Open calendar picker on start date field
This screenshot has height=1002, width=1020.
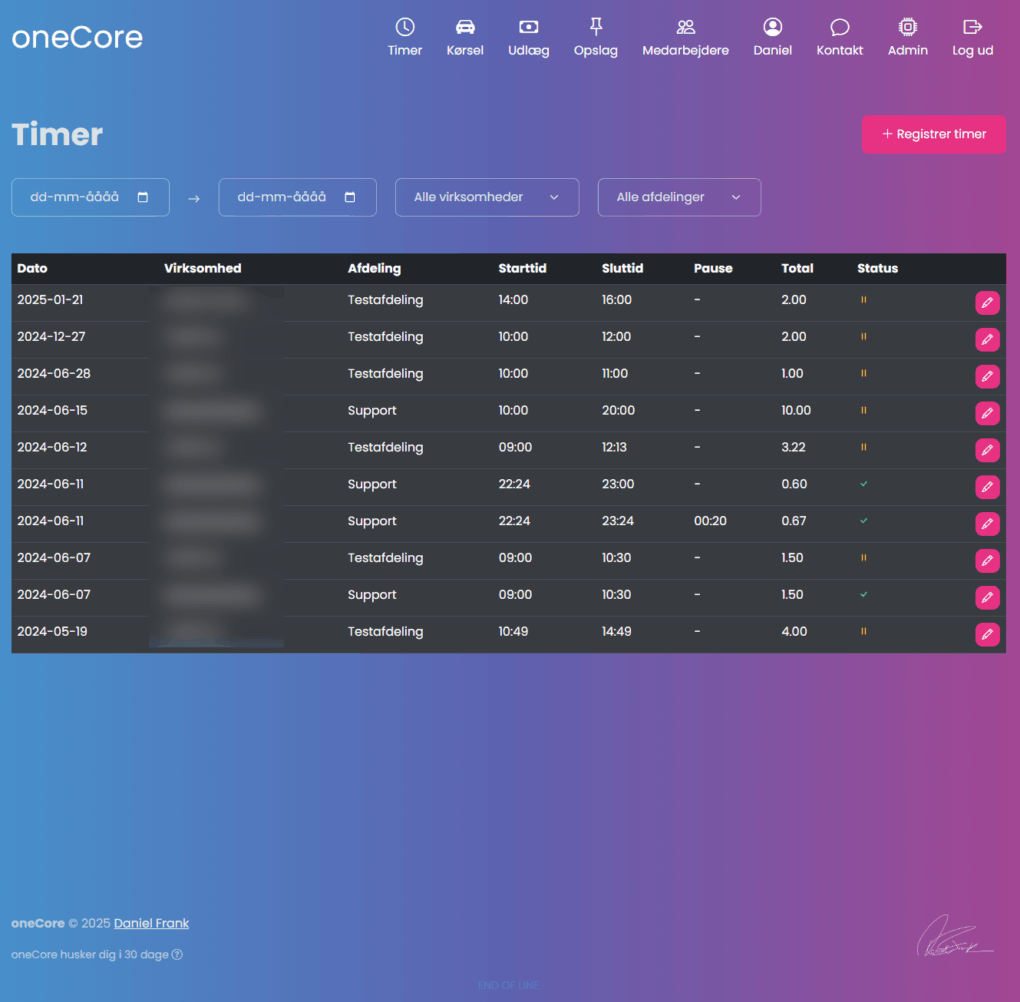[x=143, y=198]
